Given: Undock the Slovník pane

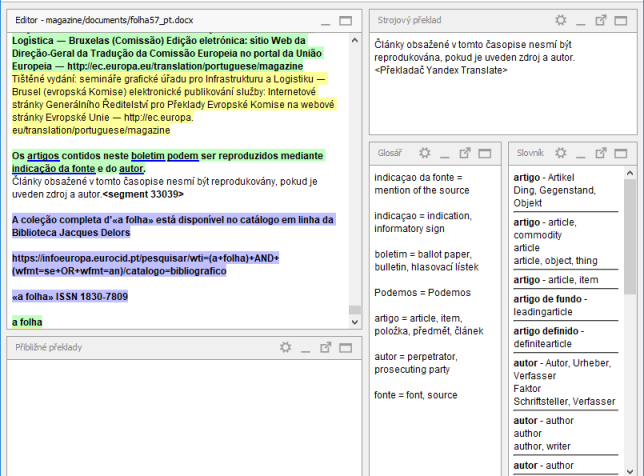Looking at the screenshot, I should pos(601,153).
